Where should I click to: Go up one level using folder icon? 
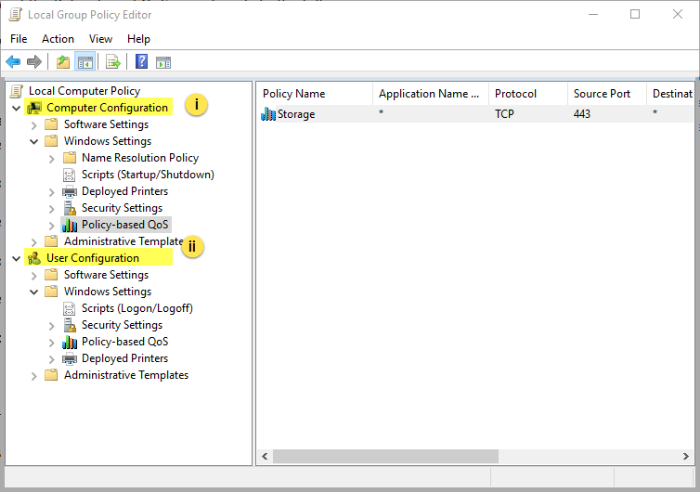coord(63,62)
